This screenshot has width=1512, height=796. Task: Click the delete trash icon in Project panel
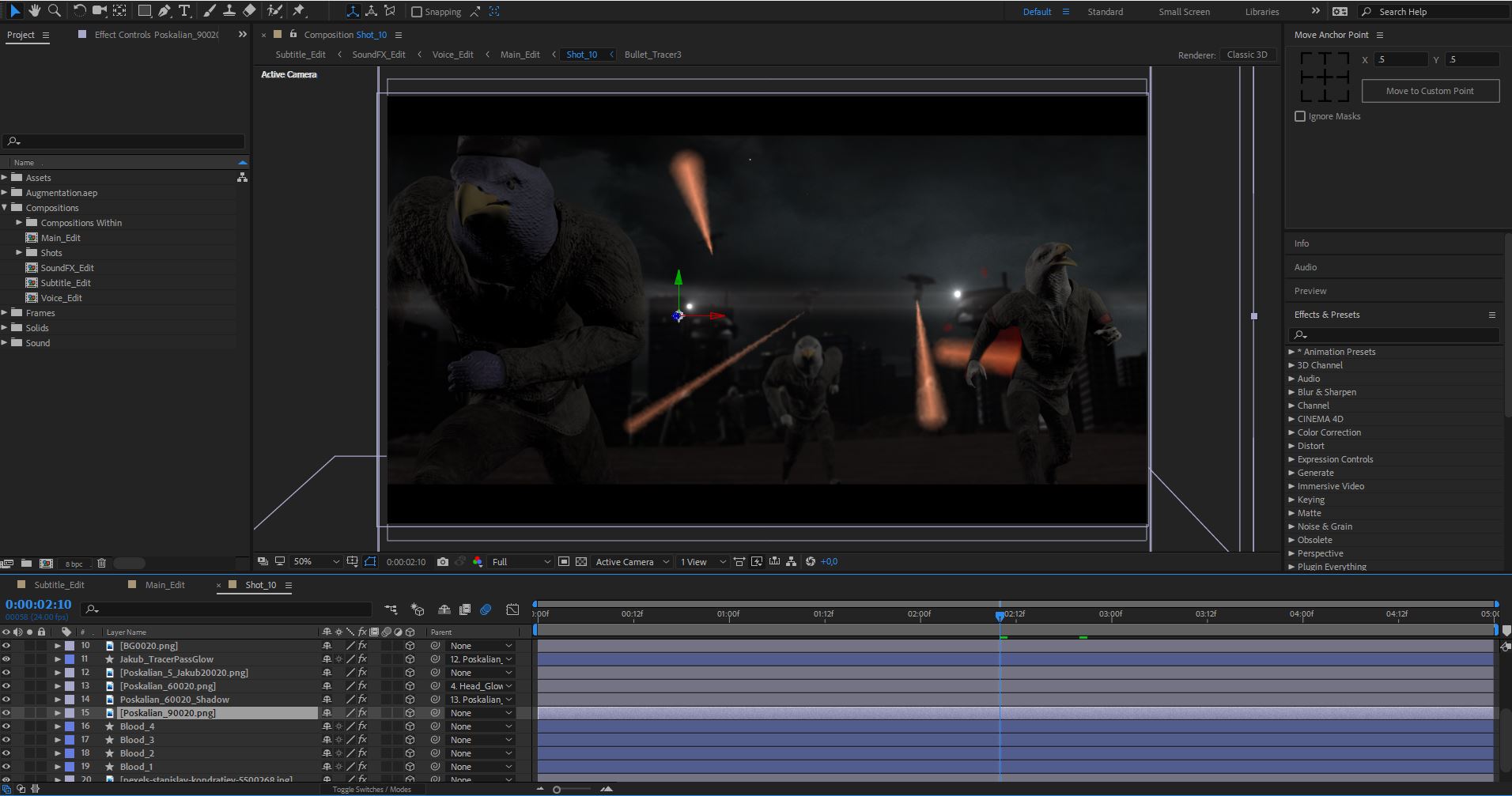[101, 564]
